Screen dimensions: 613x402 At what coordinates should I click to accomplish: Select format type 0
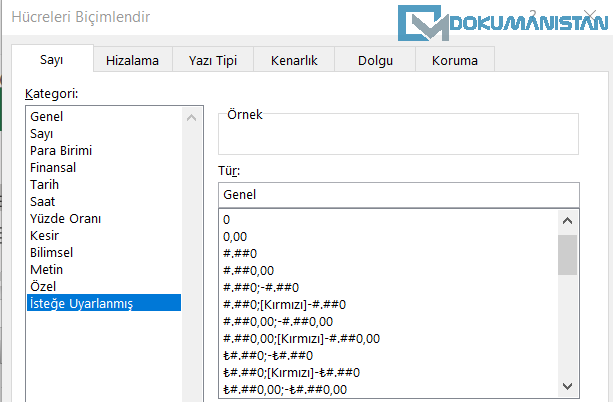pos(389,220)
